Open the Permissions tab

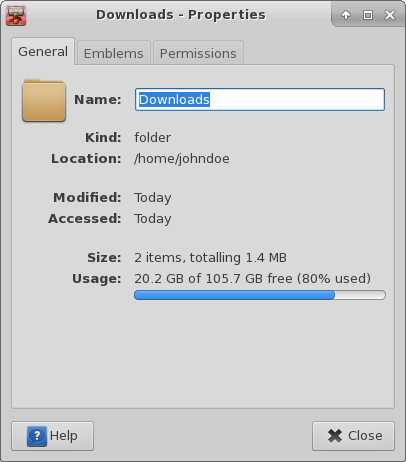pos(198,53)
